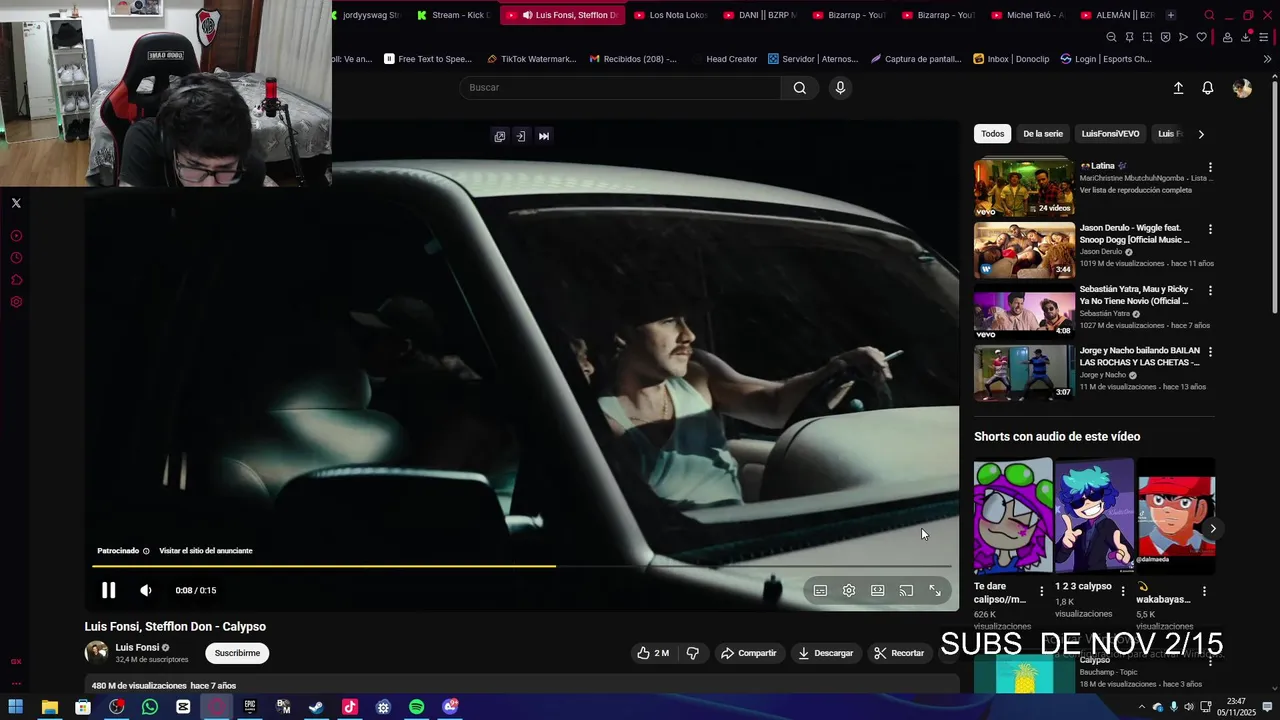Open the browser tab search magnifier
1280x720 pixels.
click(x=1209, y=15)
